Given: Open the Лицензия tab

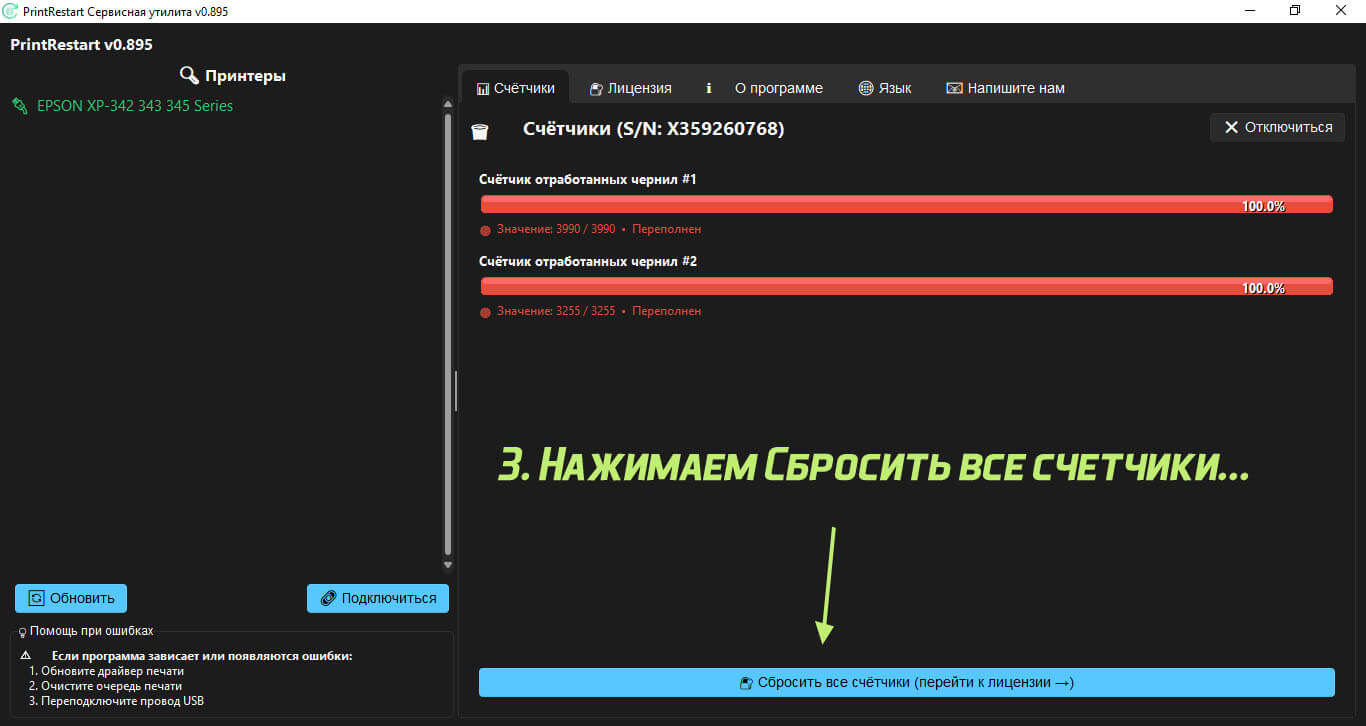Looking at the screenshot, I should click(630, 88).
